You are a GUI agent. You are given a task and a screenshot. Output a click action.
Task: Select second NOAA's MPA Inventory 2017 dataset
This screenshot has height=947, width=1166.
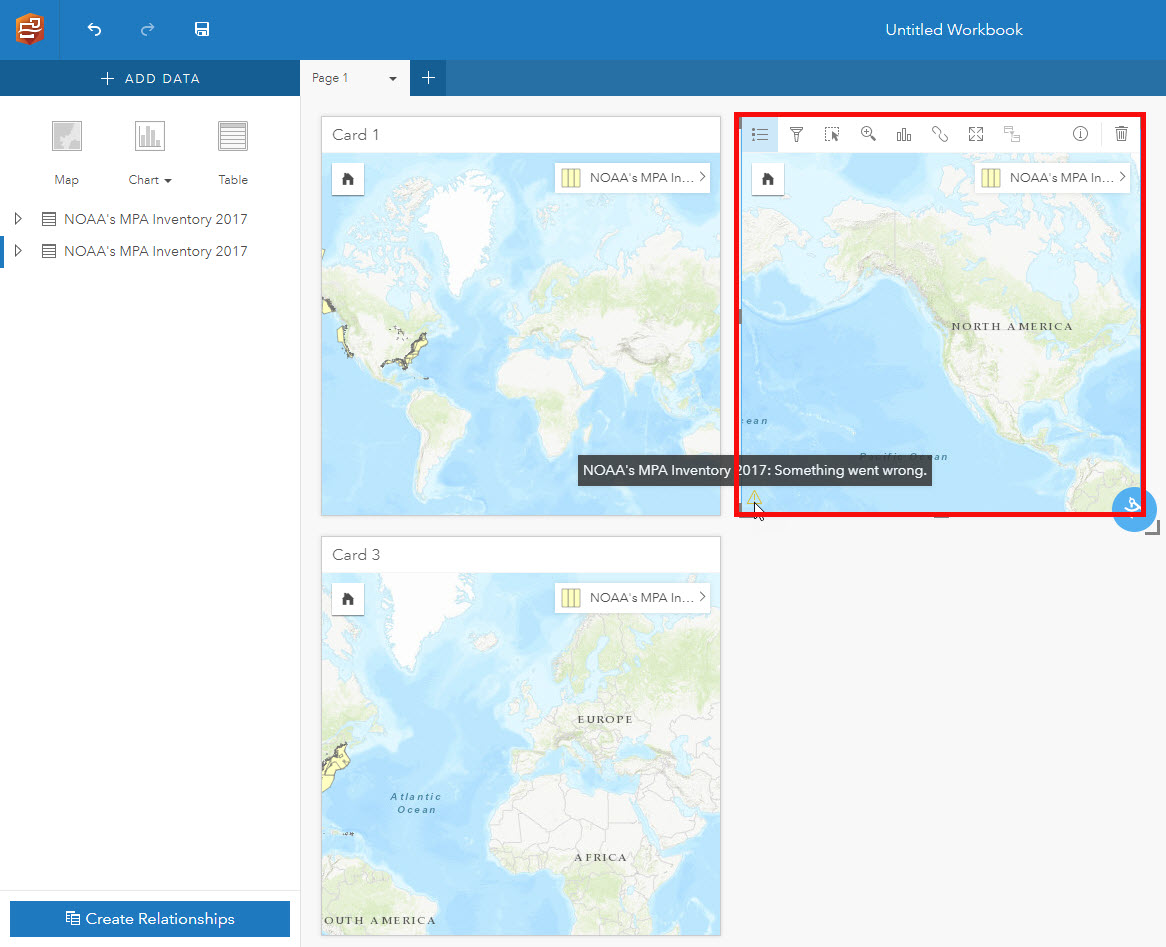[x=155, y=251]
